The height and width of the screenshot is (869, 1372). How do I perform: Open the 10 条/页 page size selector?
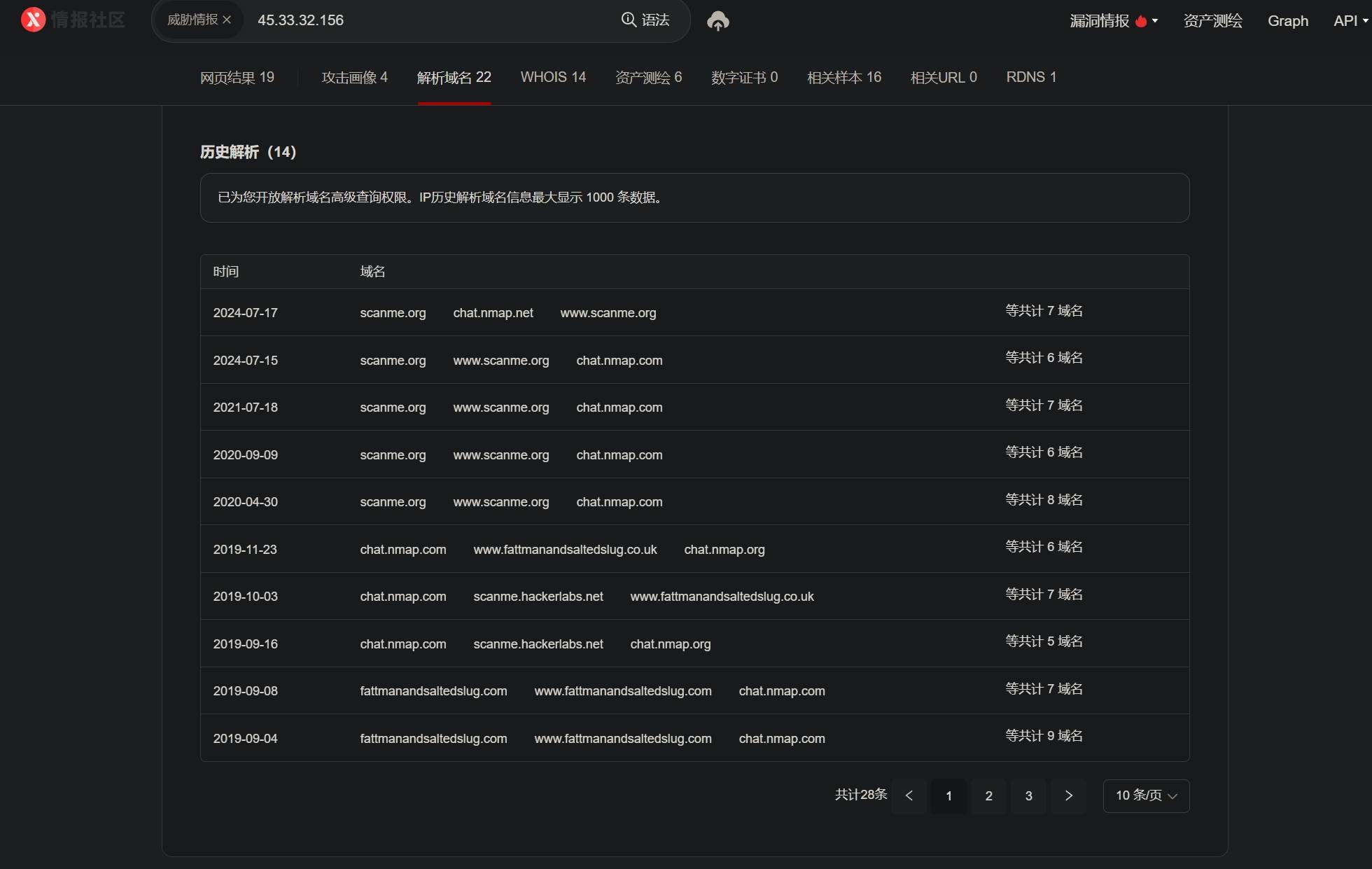(x=1146, y=795)
